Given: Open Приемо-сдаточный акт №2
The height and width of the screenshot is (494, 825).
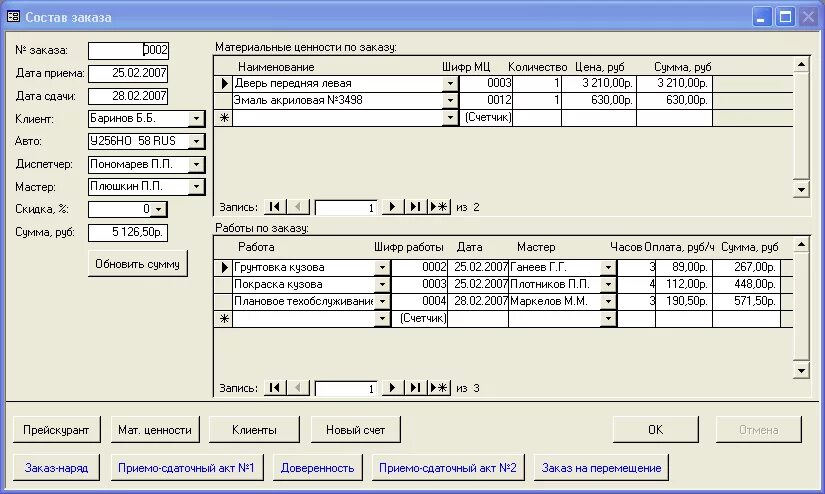Looking at the screenshot, I should point(448,468).
